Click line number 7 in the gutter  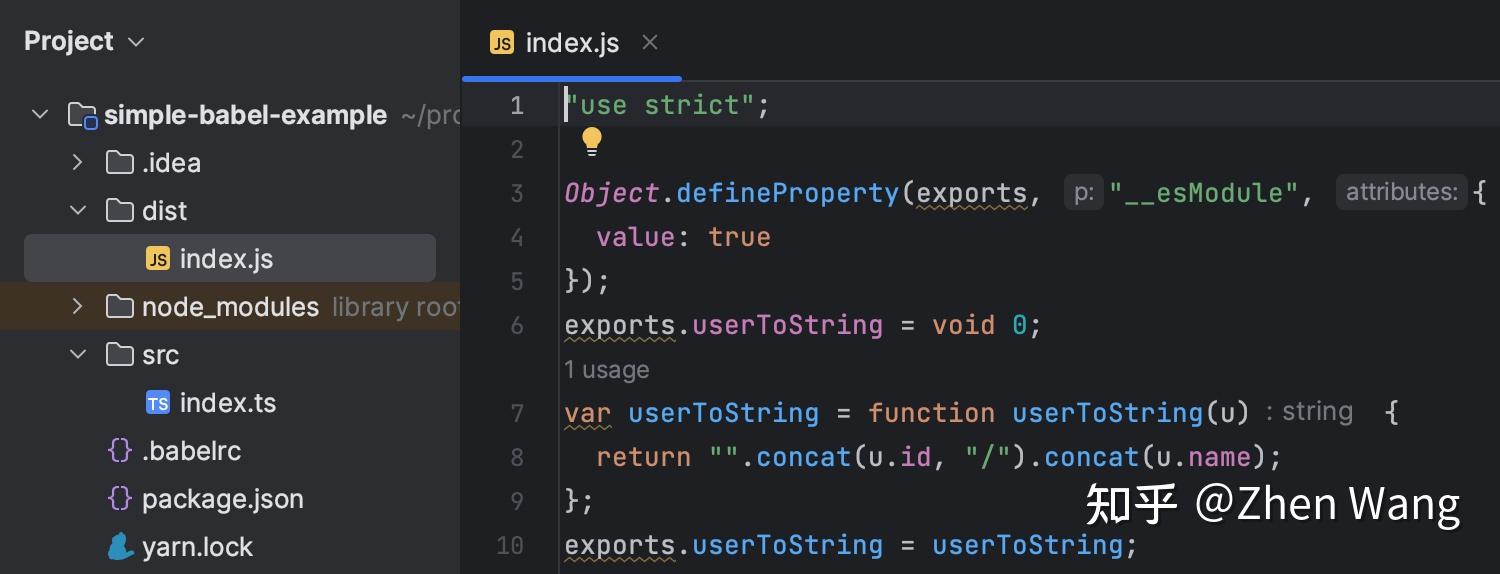(x=516, y=413)
